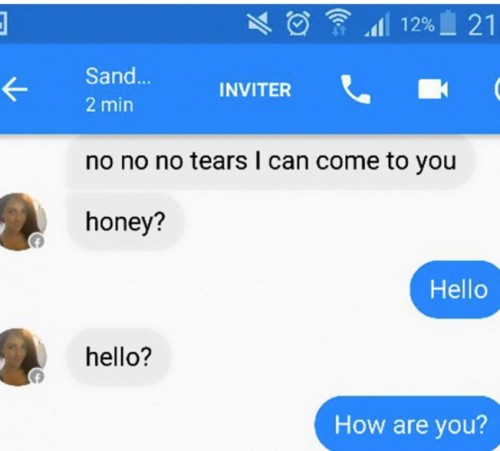Open the contact name Sand... in the header
Image resolution: width=500 pixels, height=451 pixels.
point(118,76)
